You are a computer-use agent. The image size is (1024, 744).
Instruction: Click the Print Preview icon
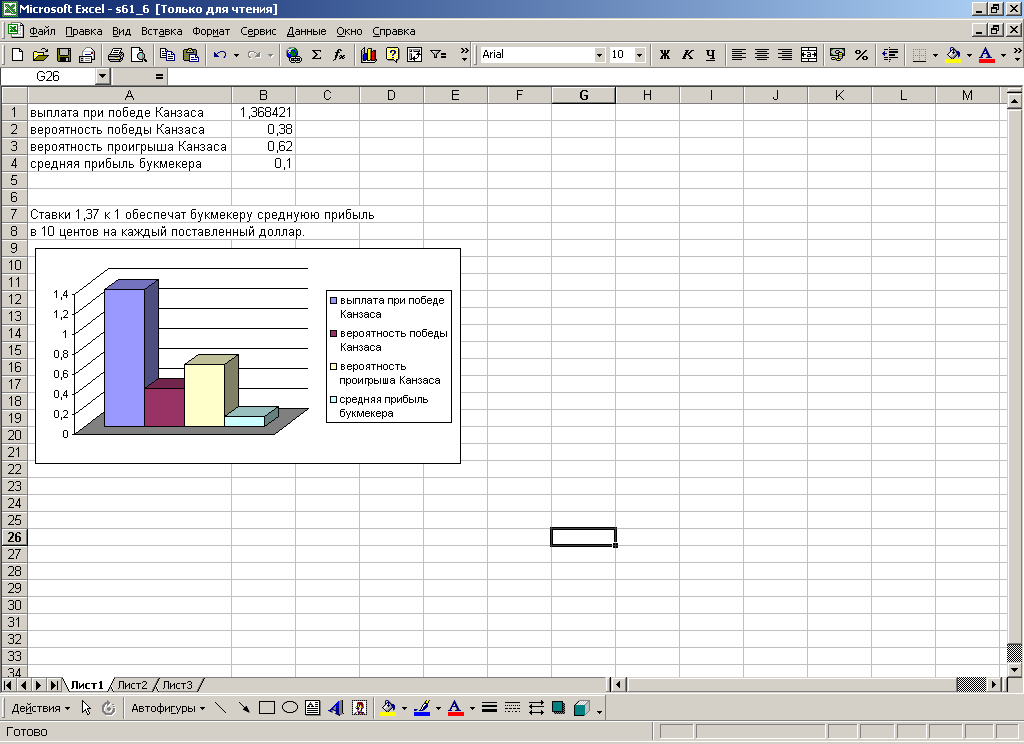(x=138, y=55)
